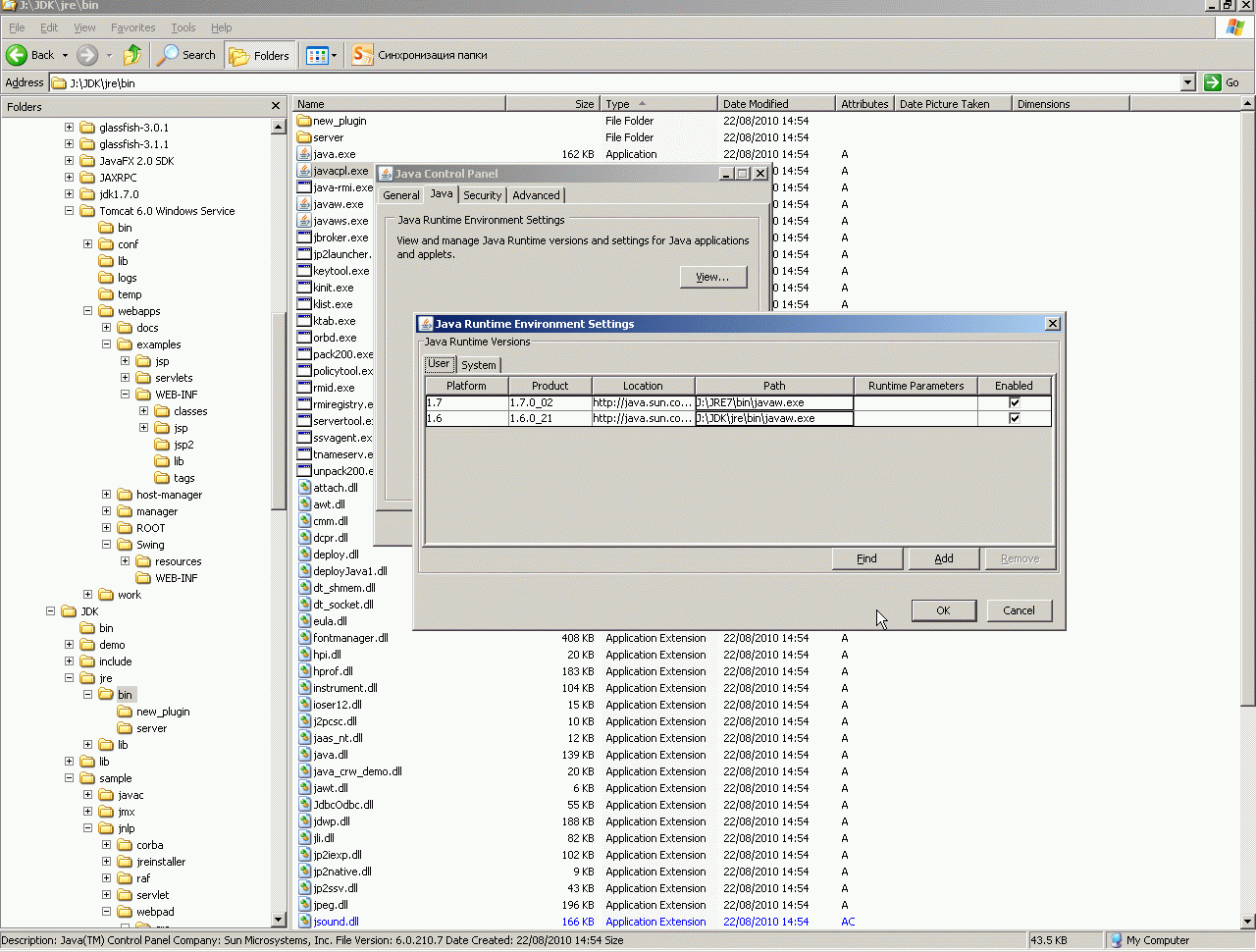Click the My Computer icon in status bar
Viewport: 1256px width, 952px height.
point(1116,940)
